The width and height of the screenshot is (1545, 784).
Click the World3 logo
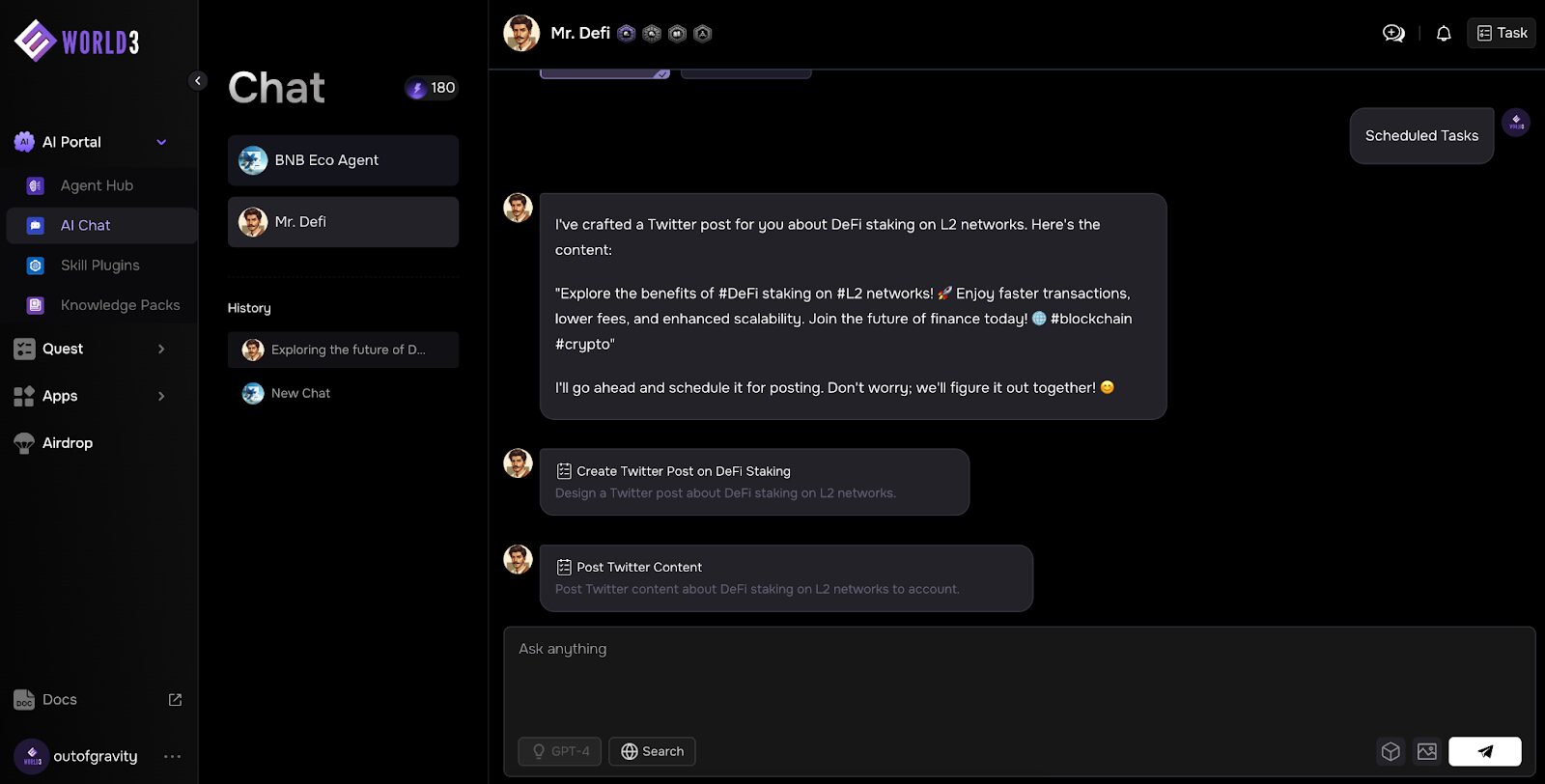(x=77, y=41)
